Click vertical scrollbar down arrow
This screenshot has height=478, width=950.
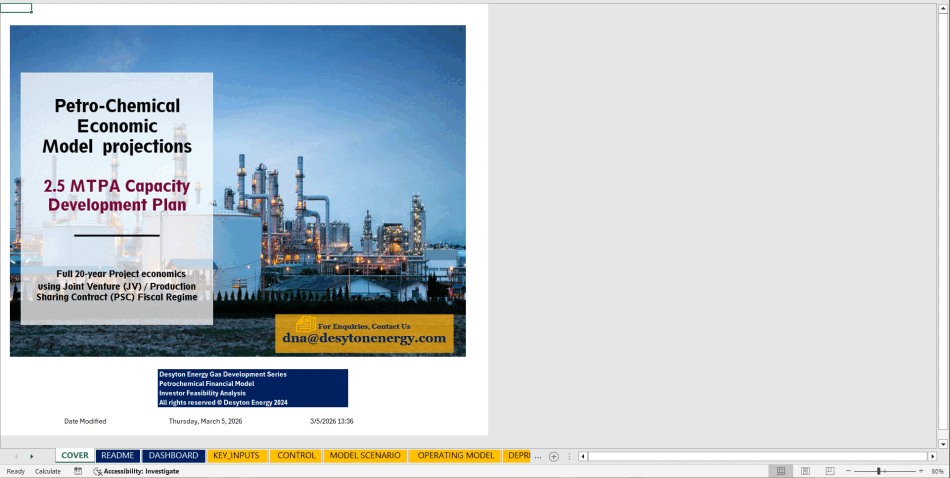click(x=944, y=443)
